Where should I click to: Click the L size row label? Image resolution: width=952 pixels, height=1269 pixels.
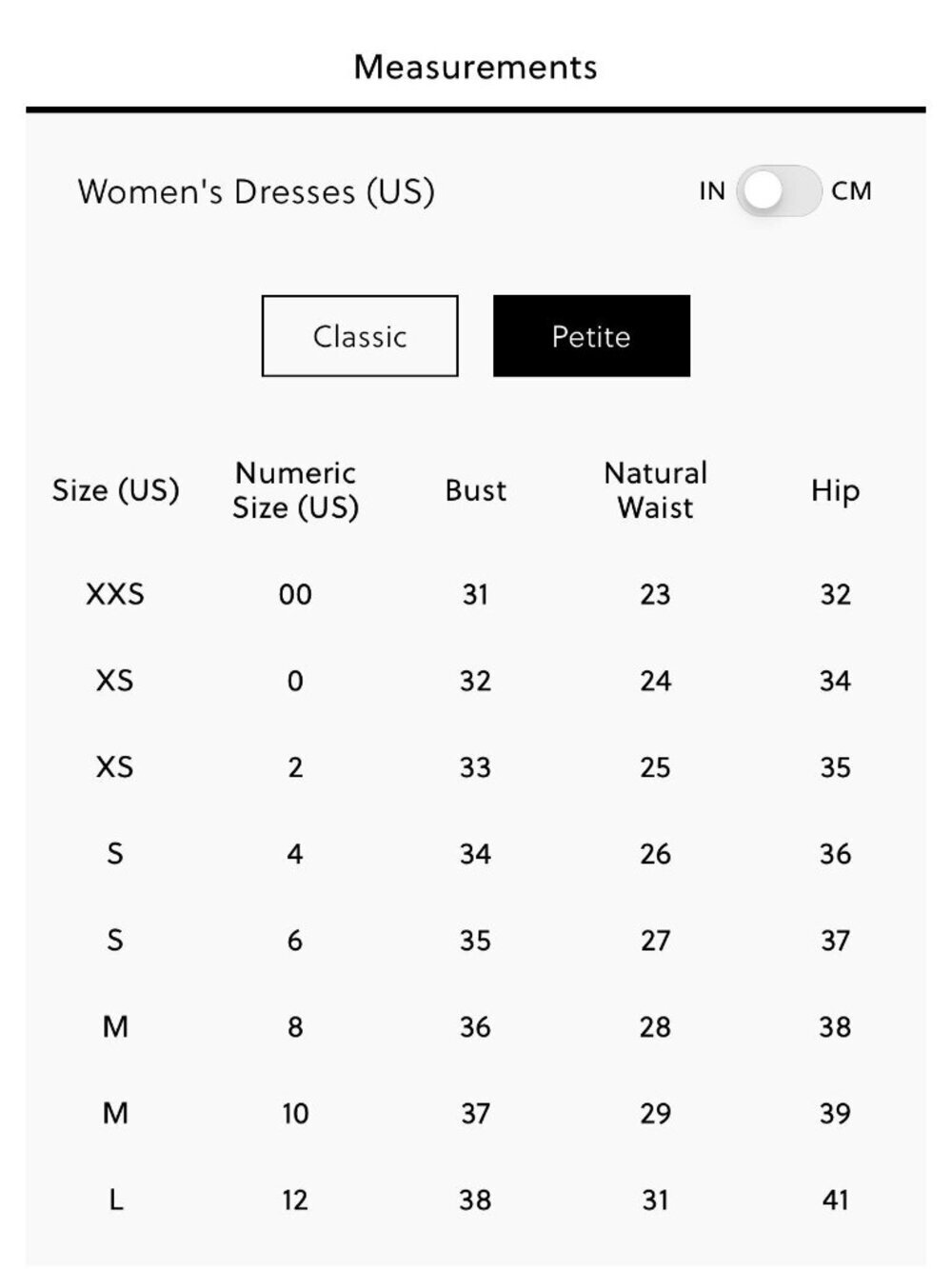(x=115, y=1200)
